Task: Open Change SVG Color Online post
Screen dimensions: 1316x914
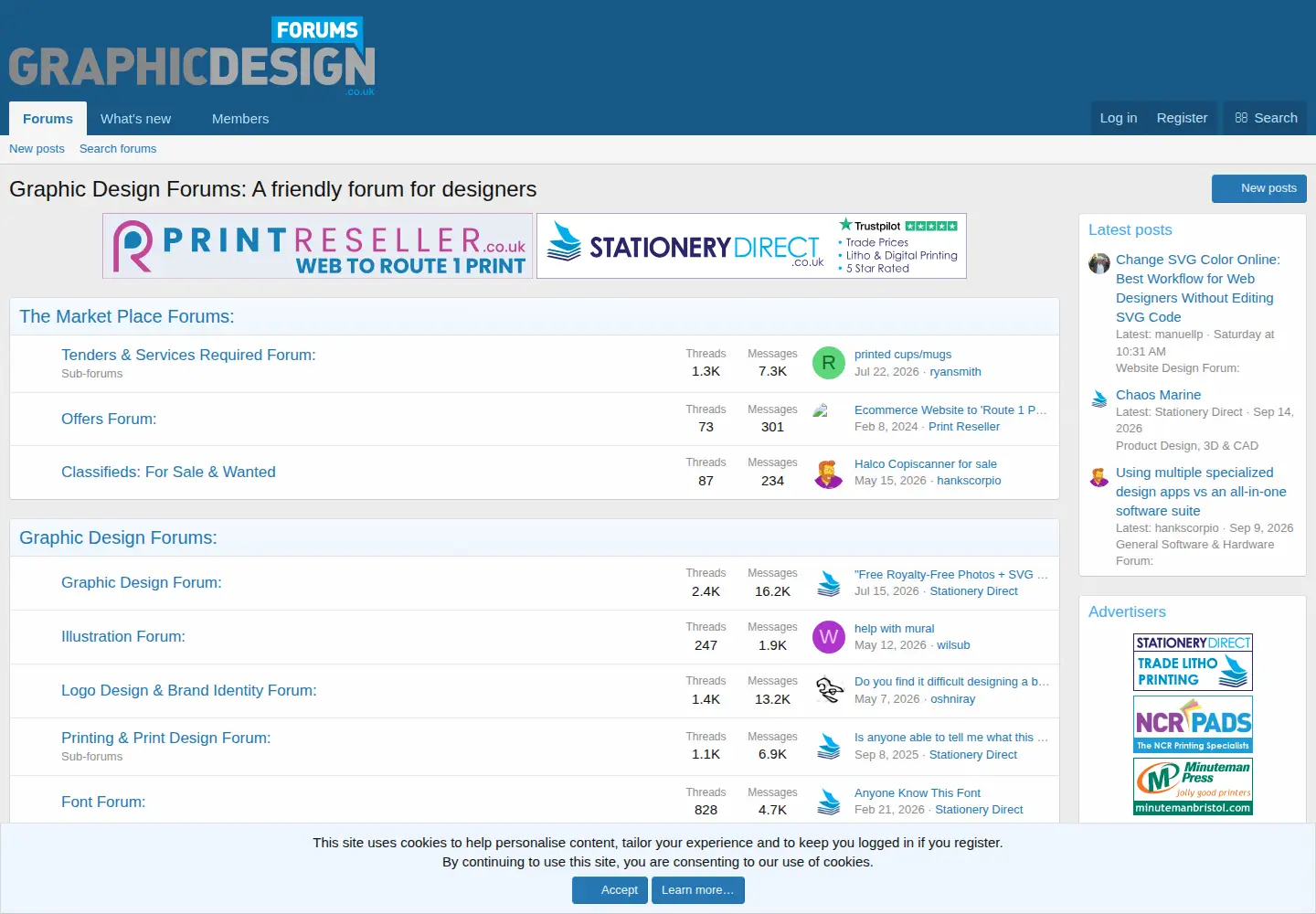Action: tap(1198, 288)
